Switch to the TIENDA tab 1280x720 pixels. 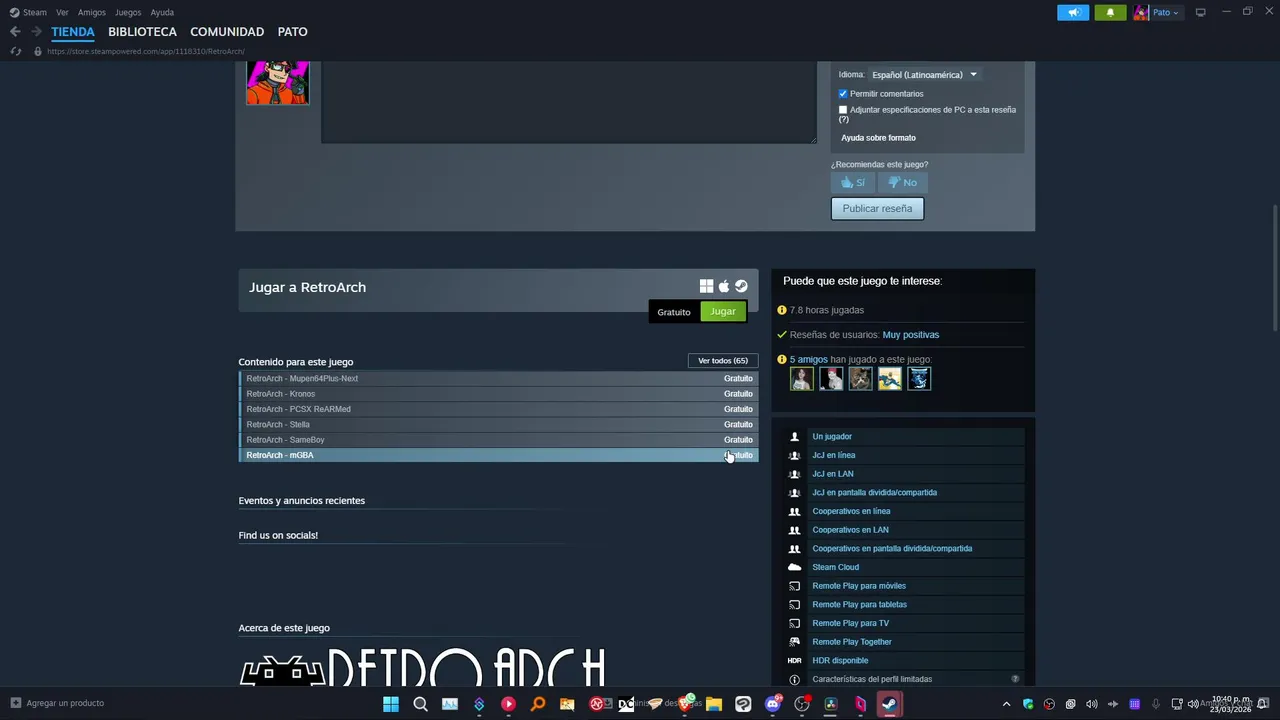[73, 32]
